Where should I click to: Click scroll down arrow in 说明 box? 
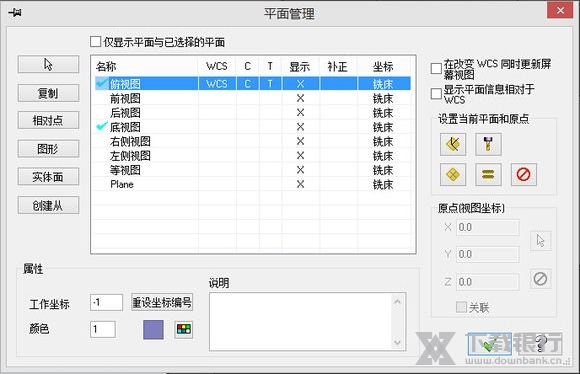398,342
